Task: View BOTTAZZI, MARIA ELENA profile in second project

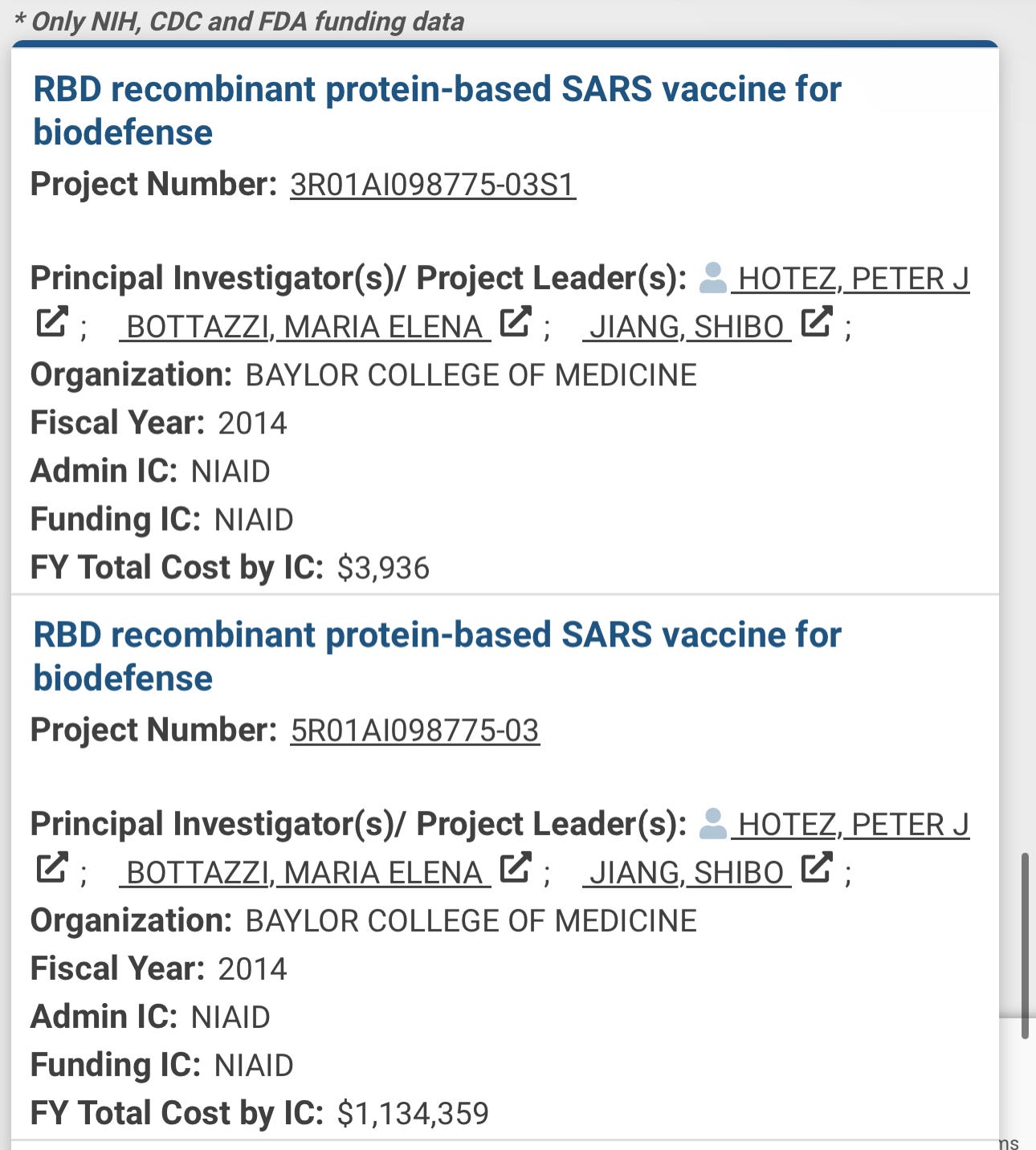Action: pyautogui.click(x=305, y=873)
